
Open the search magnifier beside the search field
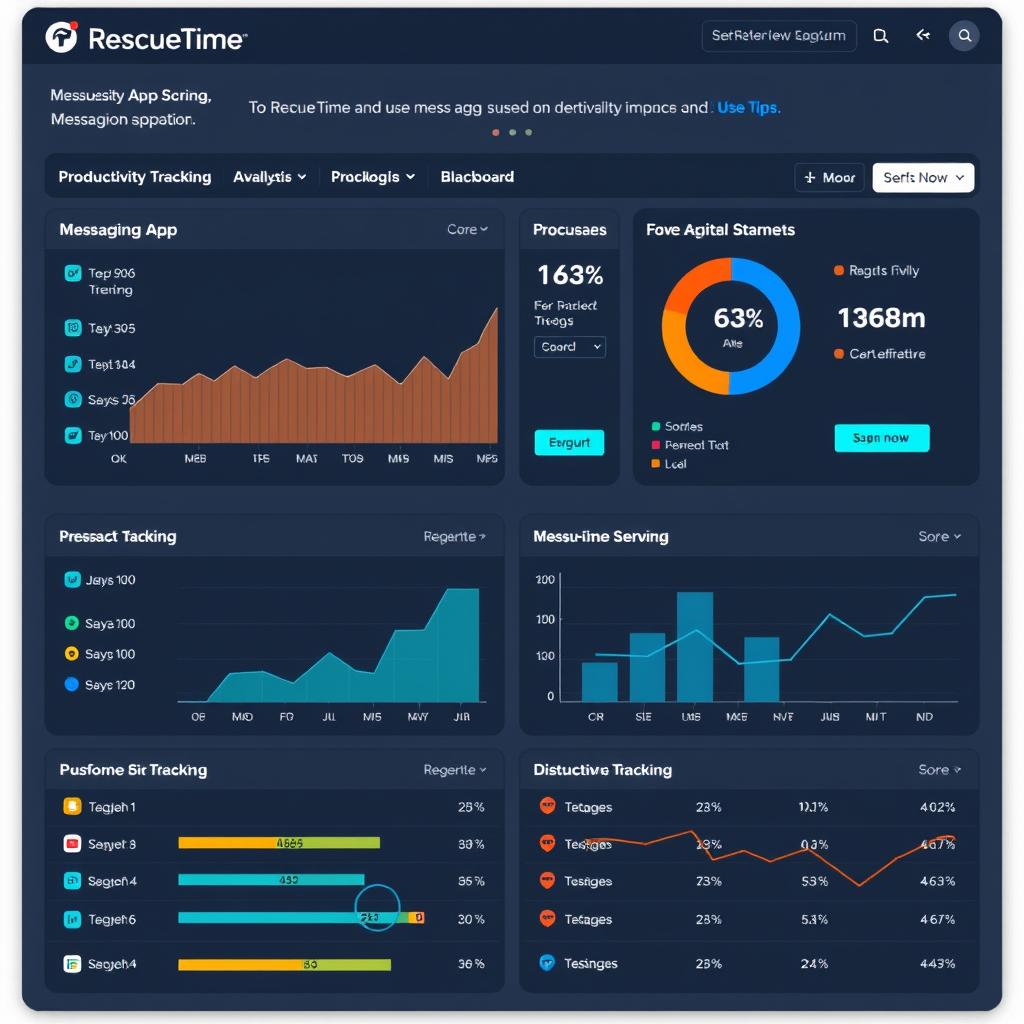[x=880, y=36]
